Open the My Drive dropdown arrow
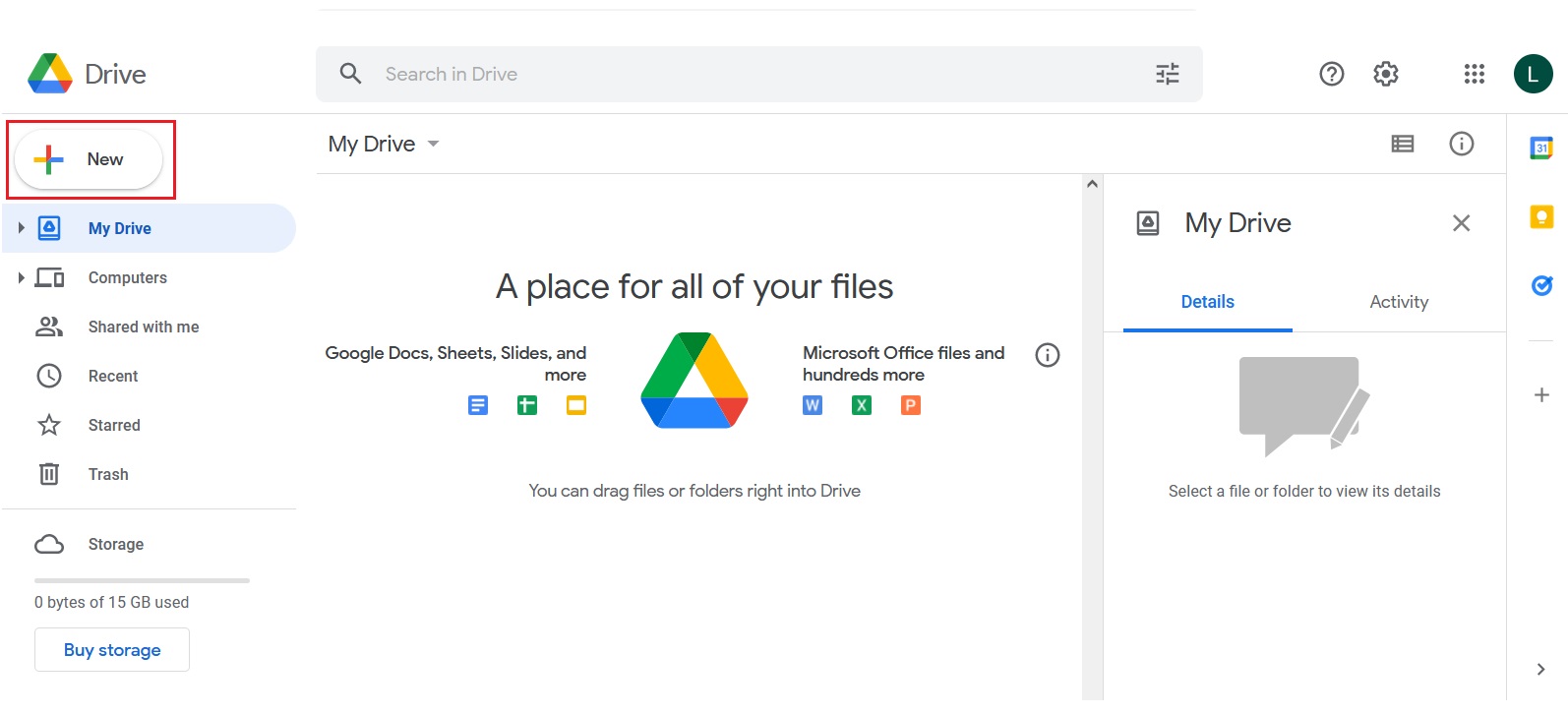 433,144
